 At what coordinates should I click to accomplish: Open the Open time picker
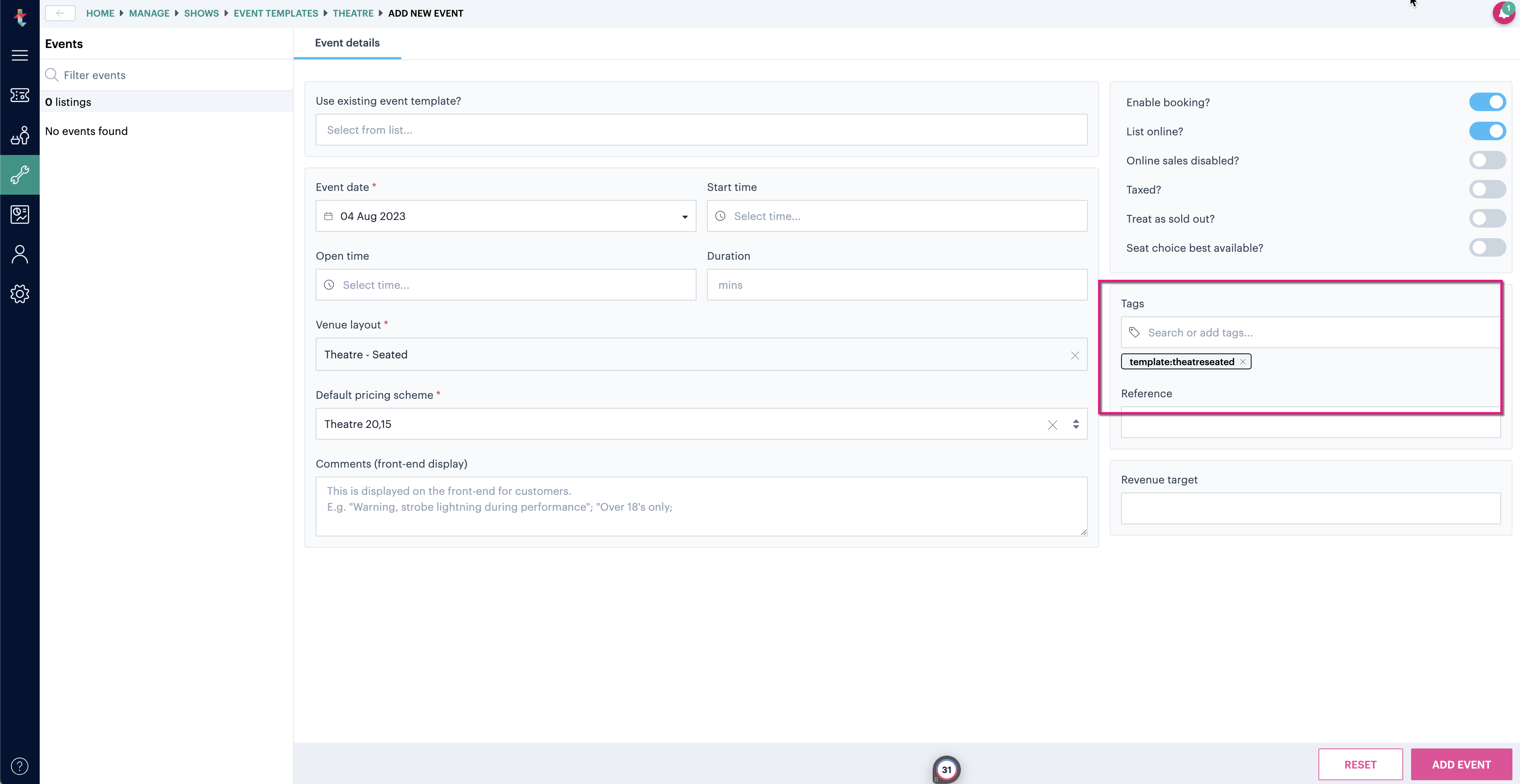[506, 285]
